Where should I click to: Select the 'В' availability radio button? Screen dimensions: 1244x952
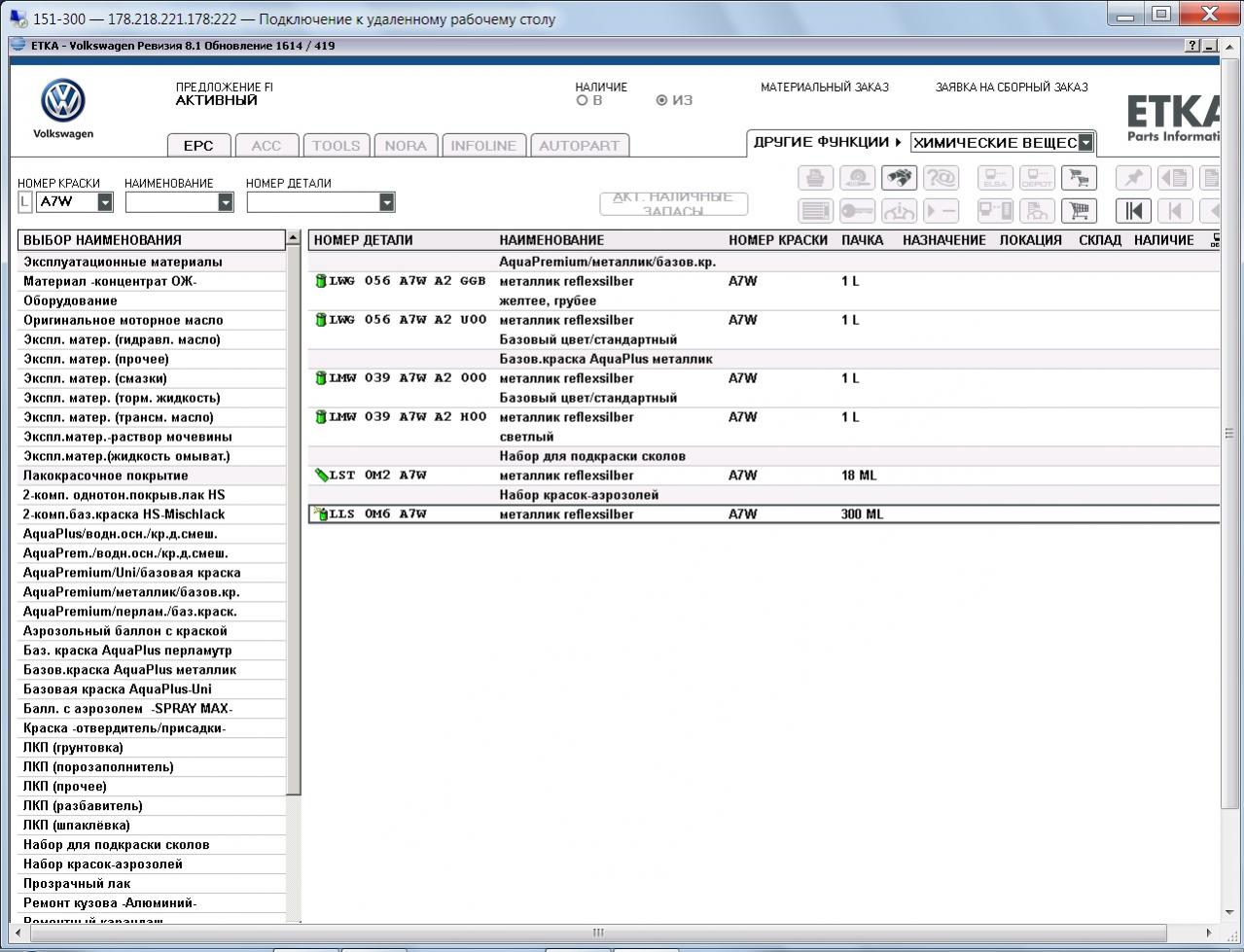tap(582, 100)
